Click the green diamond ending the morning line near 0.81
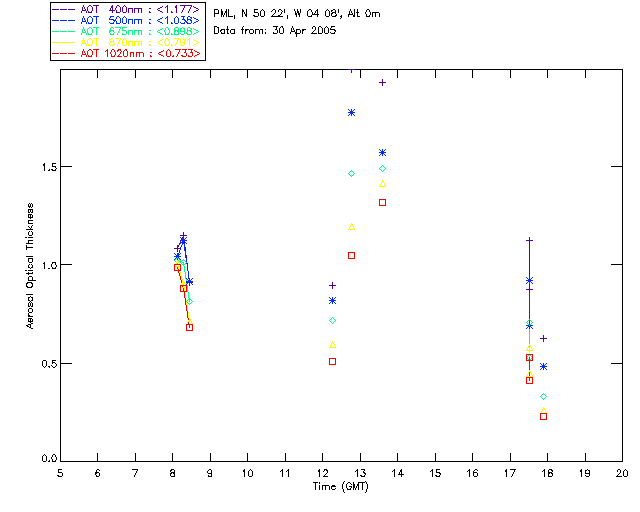 (189, 302)
